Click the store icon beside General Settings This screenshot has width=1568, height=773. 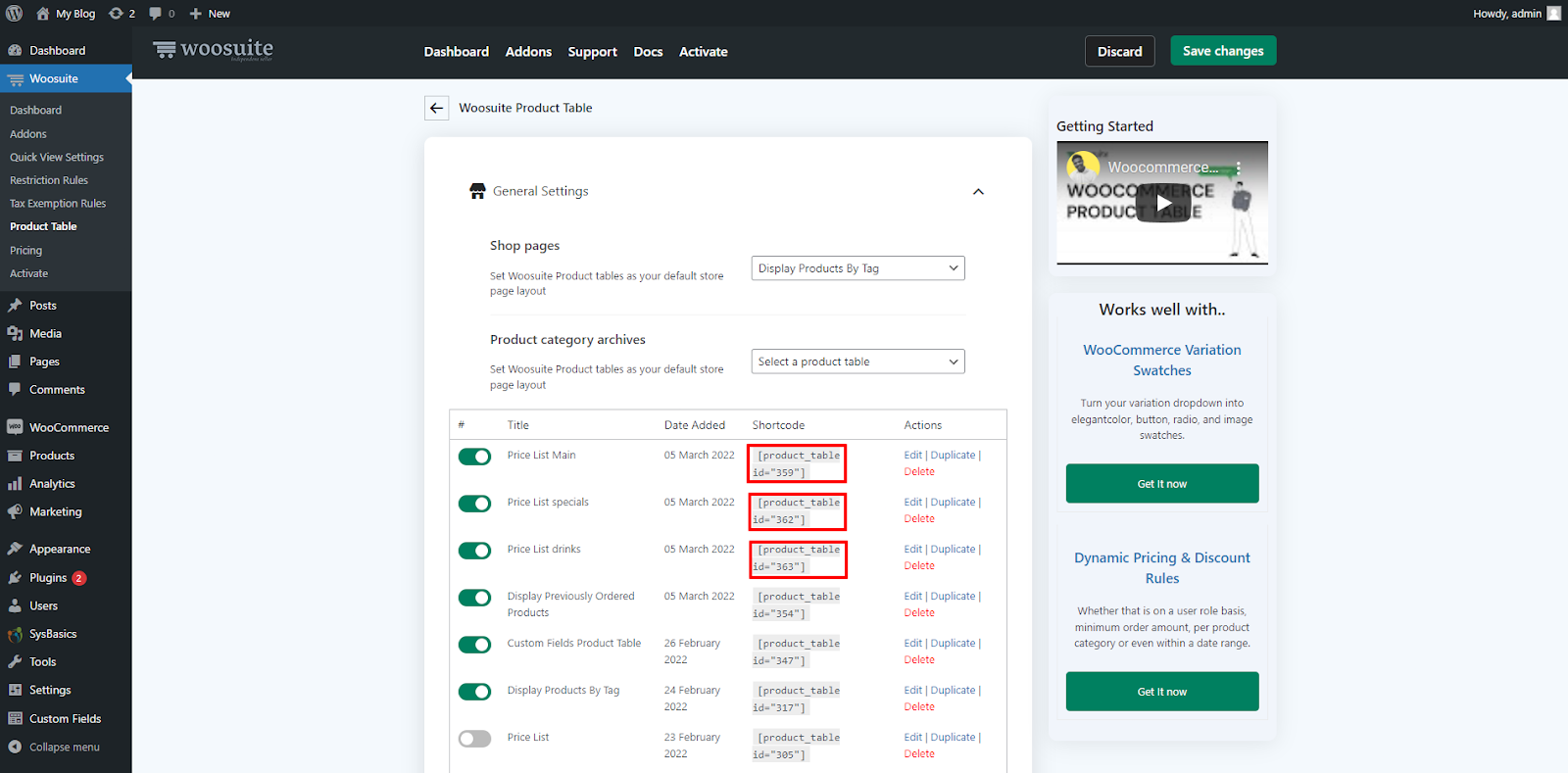[x=477, y=191]
